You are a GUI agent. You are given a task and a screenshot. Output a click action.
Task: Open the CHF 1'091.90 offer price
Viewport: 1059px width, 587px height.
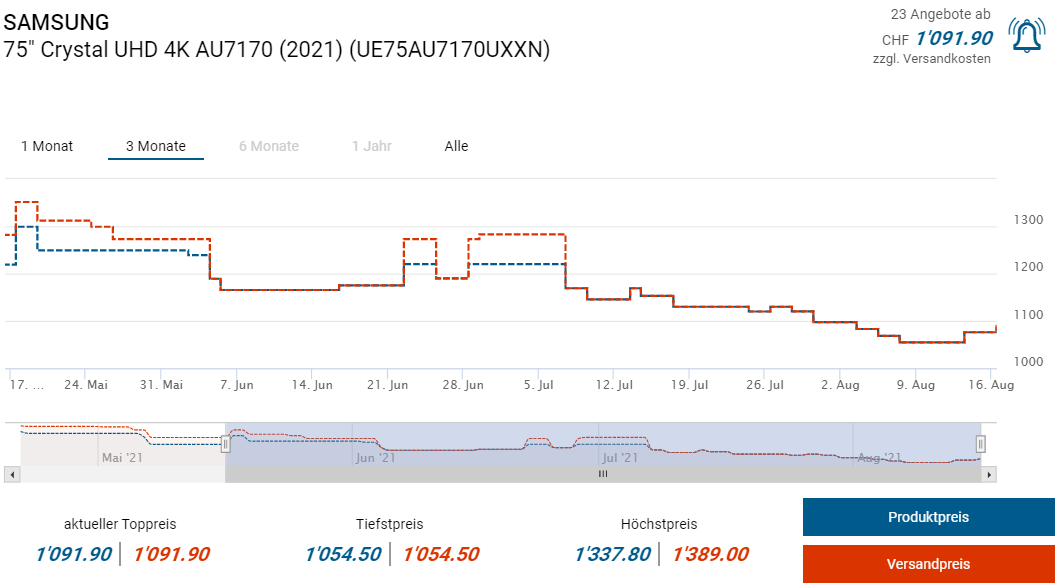click(952, 38)
